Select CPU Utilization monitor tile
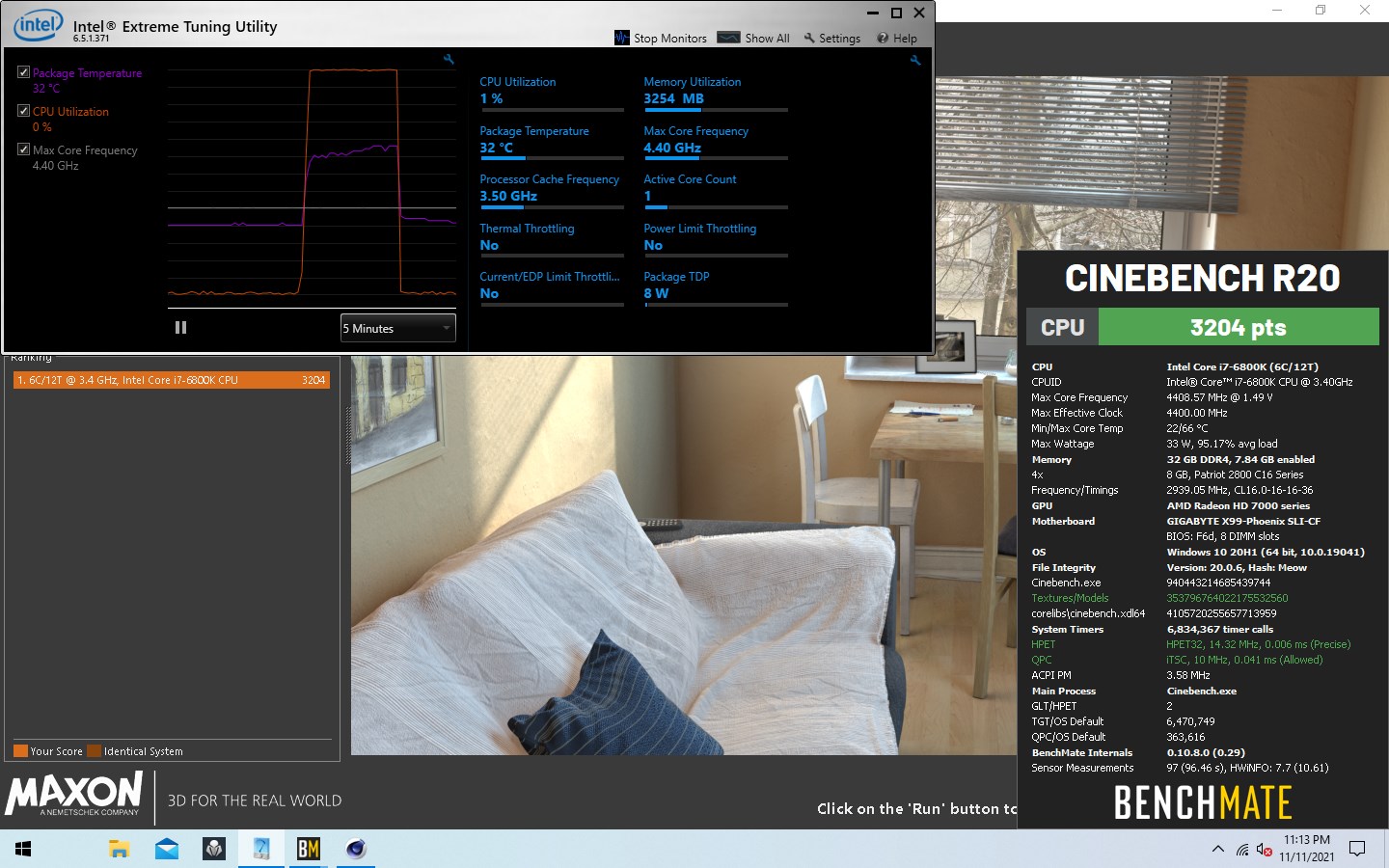The height and width of the screenshot is (868, 1389). 552,93
